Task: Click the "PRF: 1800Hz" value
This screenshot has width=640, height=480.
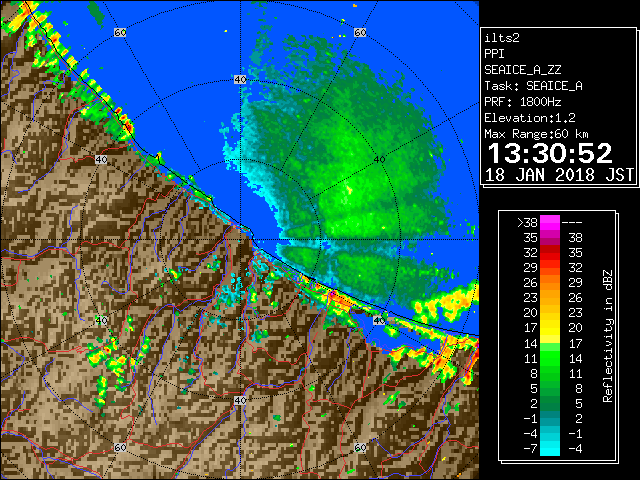Action: [x=523, y=102]
